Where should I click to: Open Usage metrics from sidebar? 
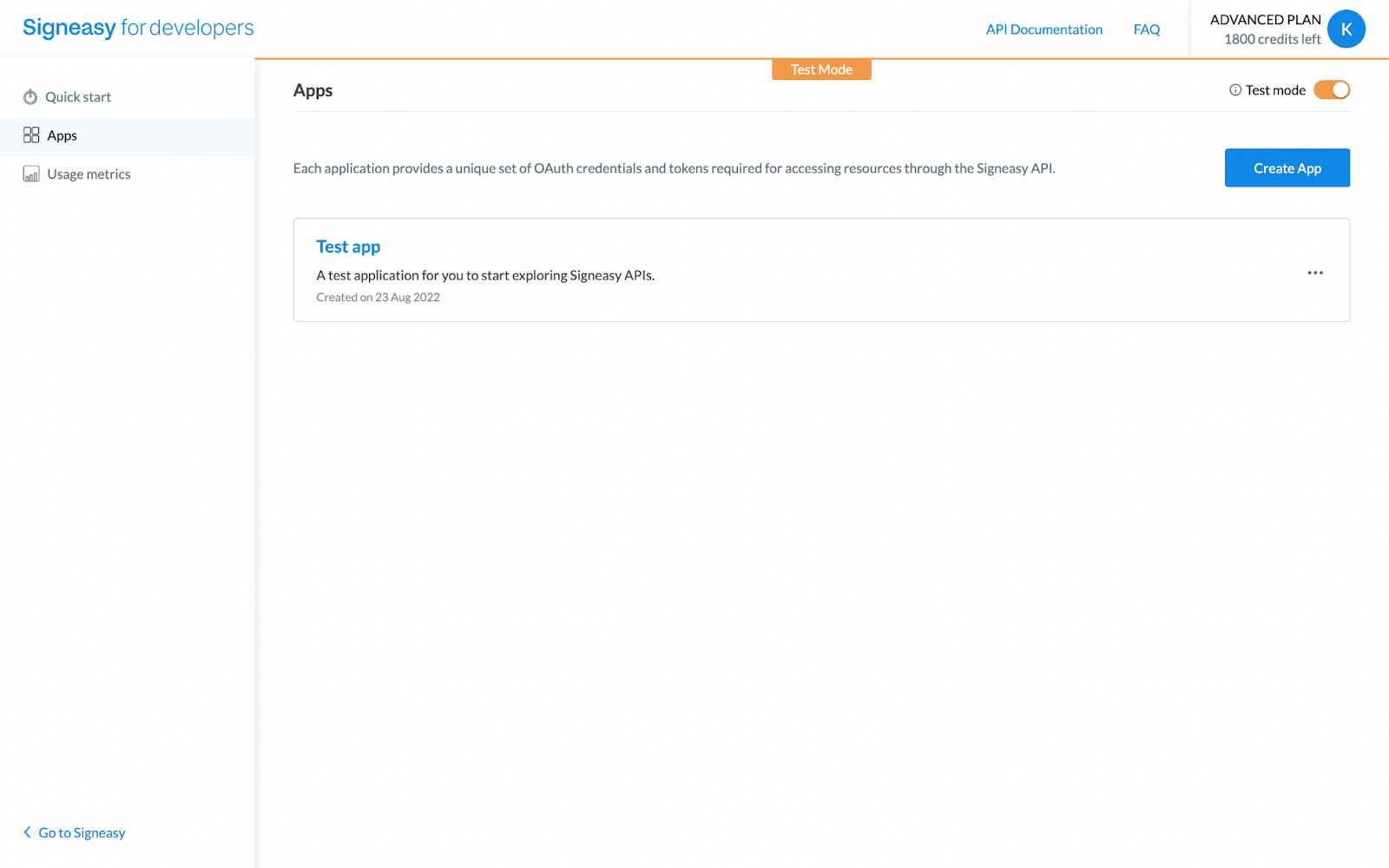88,173
